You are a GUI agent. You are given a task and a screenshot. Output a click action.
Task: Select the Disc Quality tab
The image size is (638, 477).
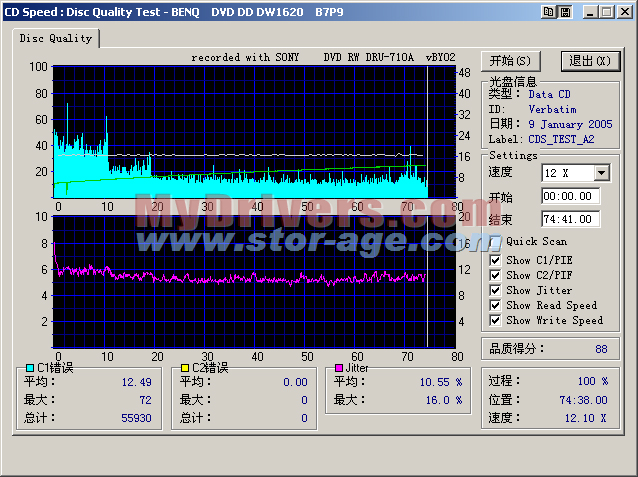coord(55,38)
